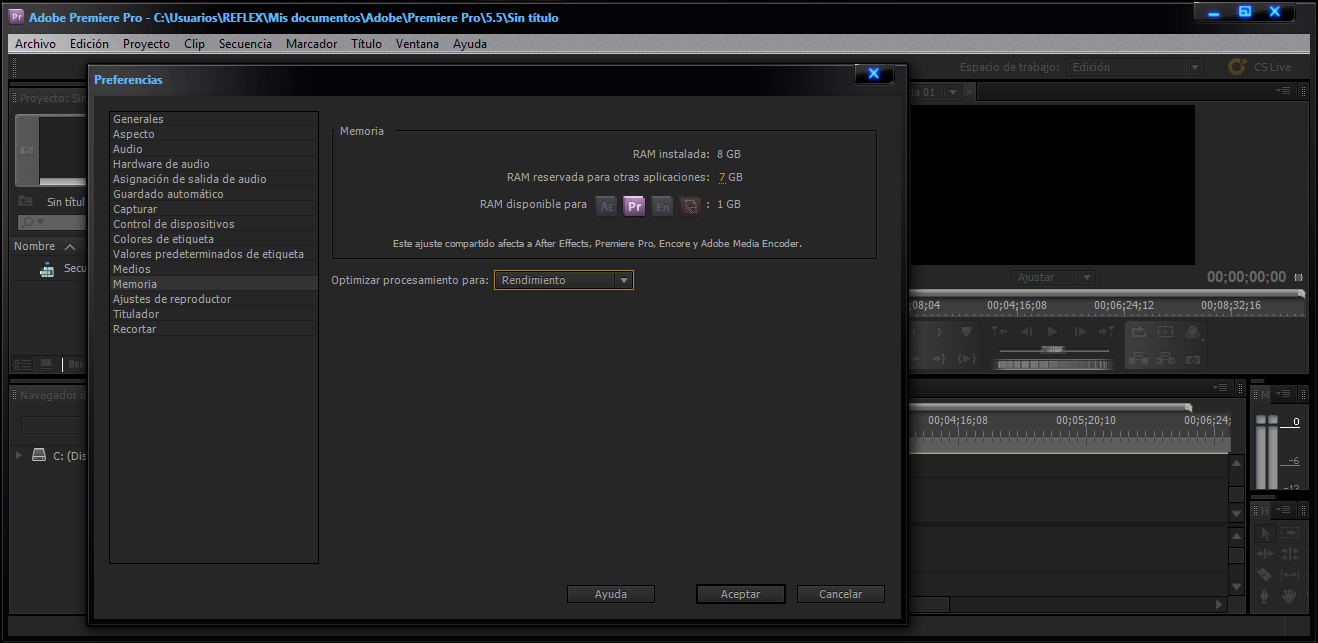
Task: Toggle Safe Margins in the monitor
Action: (x=1165, y=332)
